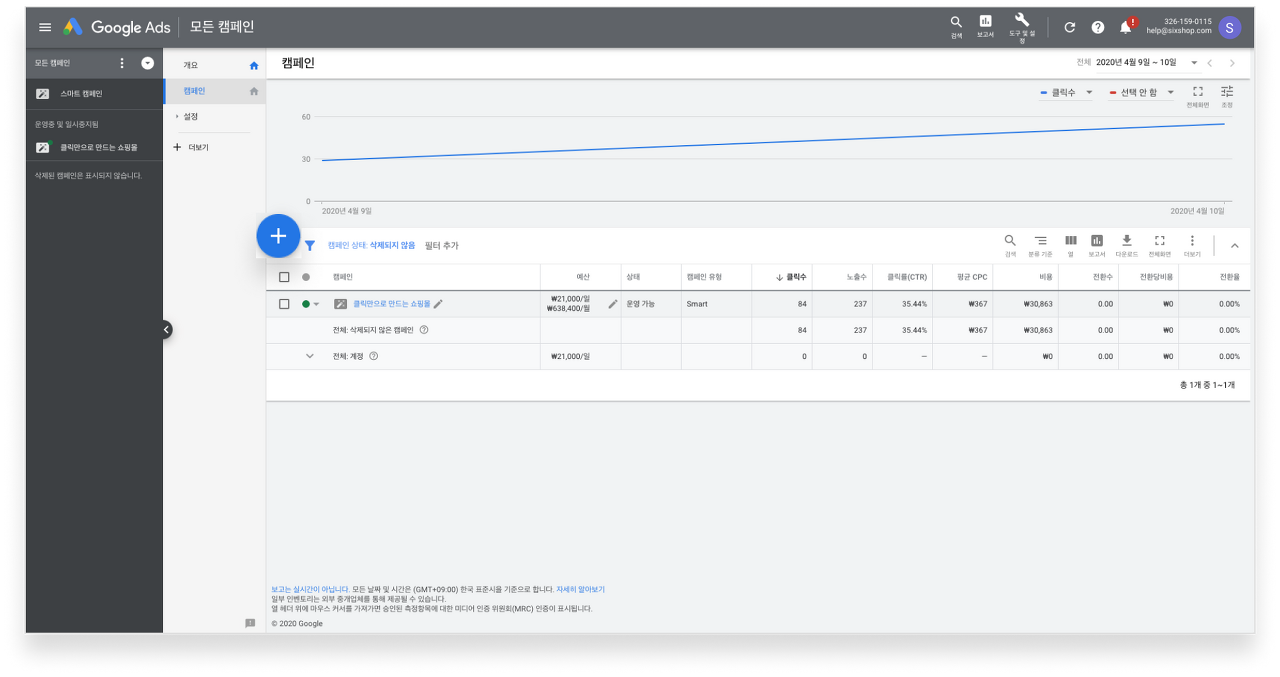Click help icon beside 삭제되지 않은 캠페인
This screenshot has height=677, width=1280.
(424, 330)
